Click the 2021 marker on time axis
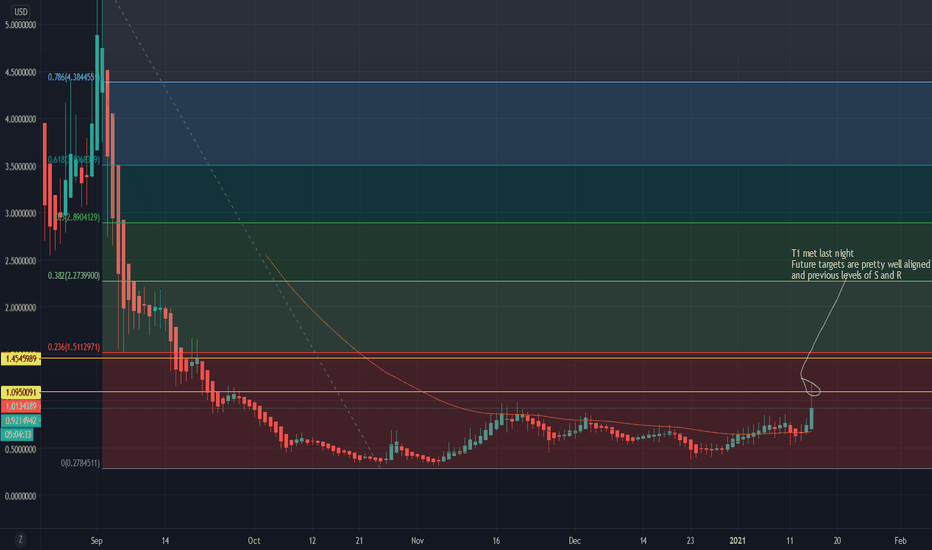Viewport: 932px width, 550px height. pos(737,540)
